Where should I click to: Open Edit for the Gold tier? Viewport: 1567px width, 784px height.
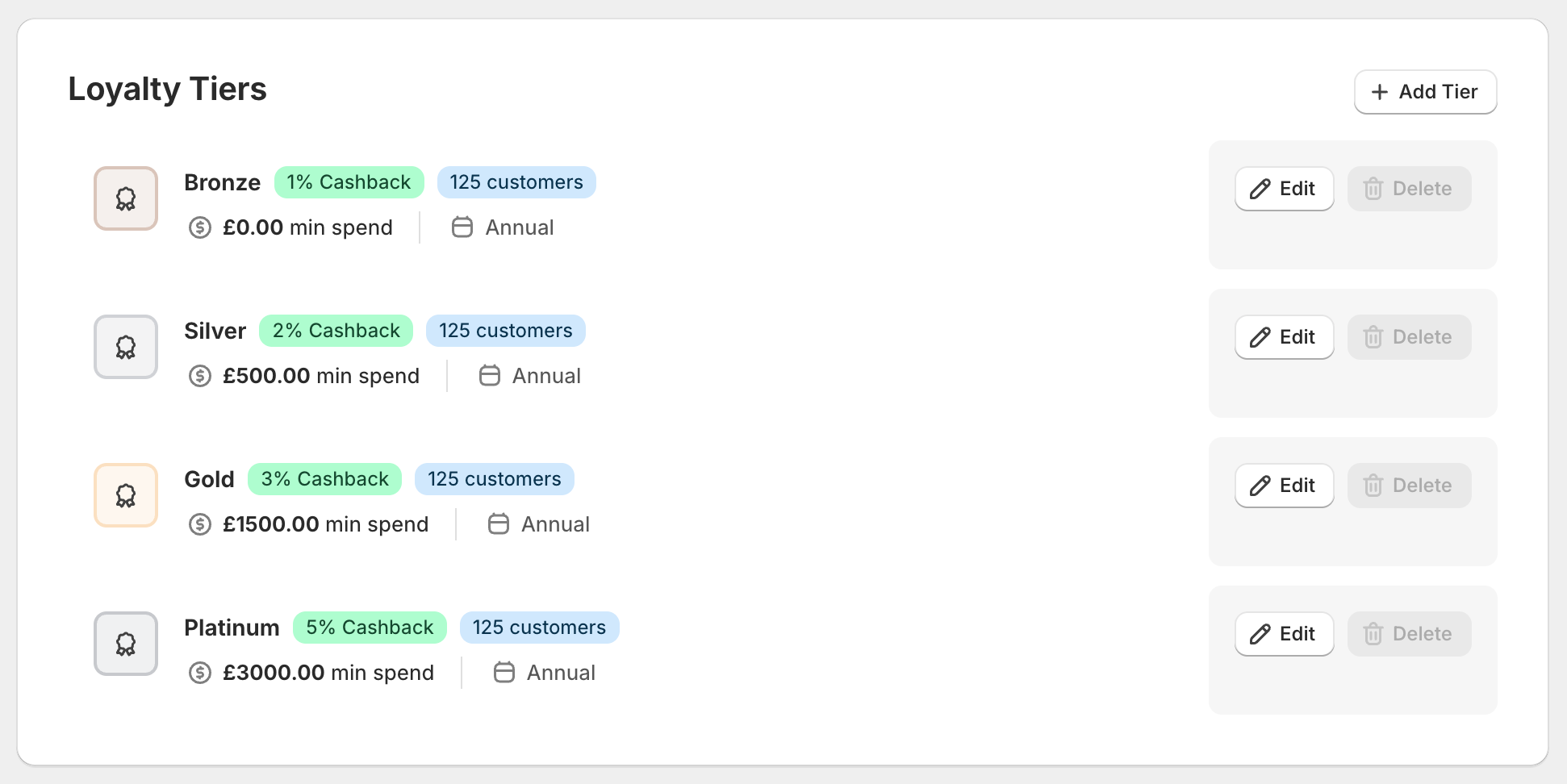pyautogui.click(x=1284, y=486)
